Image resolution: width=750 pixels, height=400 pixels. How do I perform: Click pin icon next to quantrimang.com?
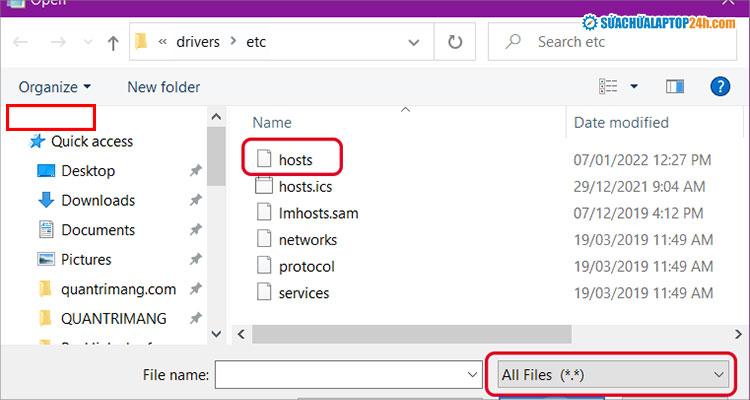coord(195,289)
